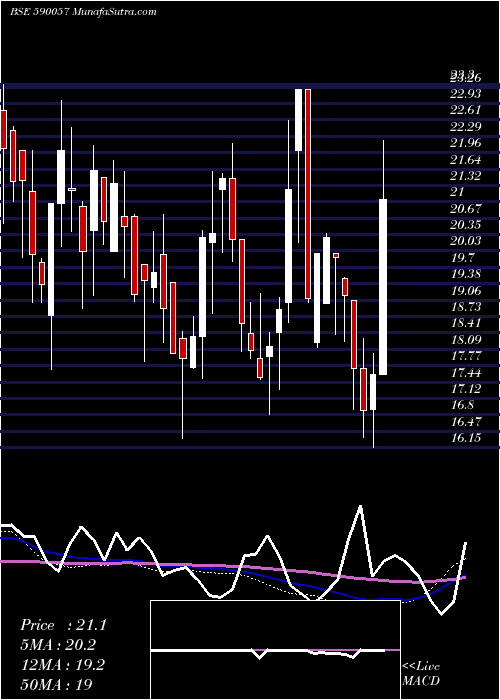
Task: Click the 50MA : 19 legend entry
Action: (56, 684)
